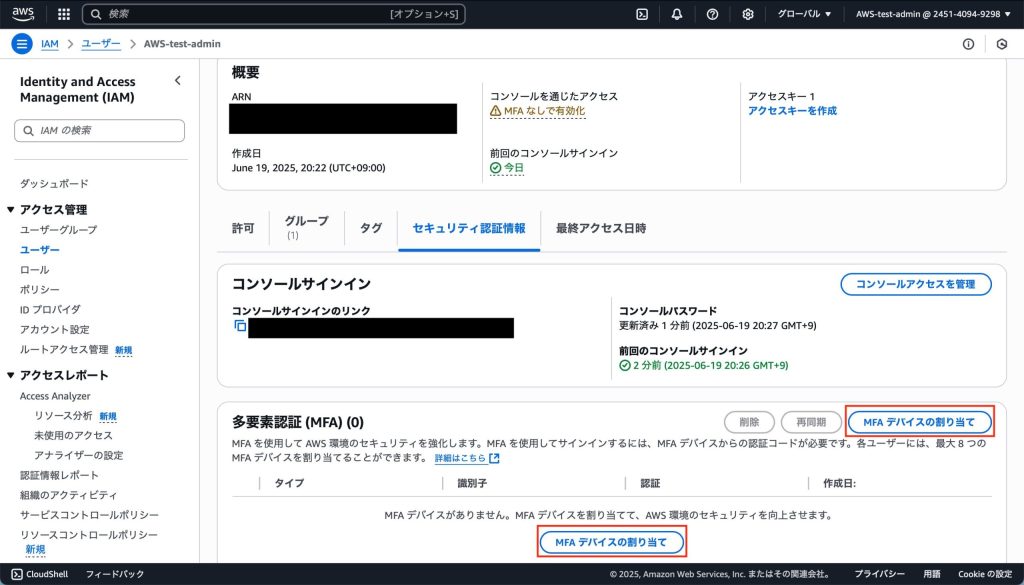Copy the console sign-in link icon
Viewport: 1024px width, 585px height.
point(240,325)
